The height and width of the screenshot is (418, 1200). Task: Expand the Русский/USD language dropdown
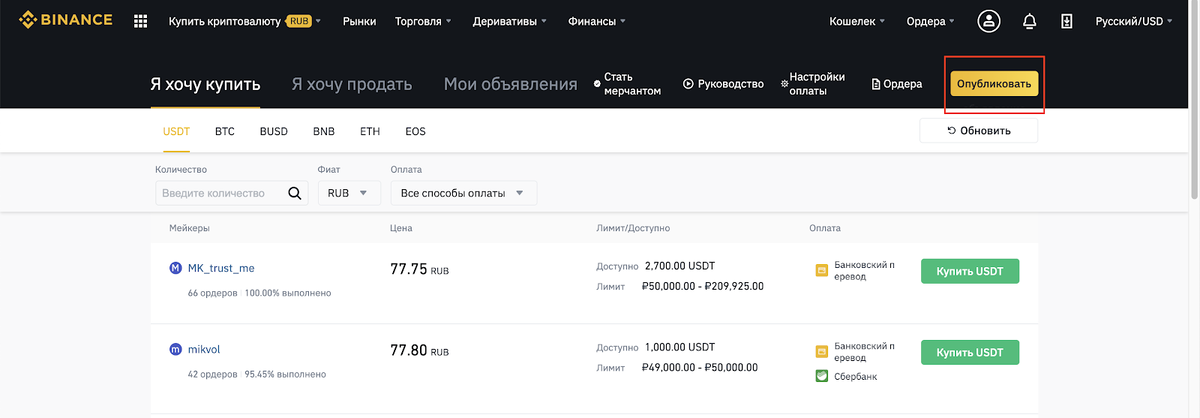(x=1134, y=21)
